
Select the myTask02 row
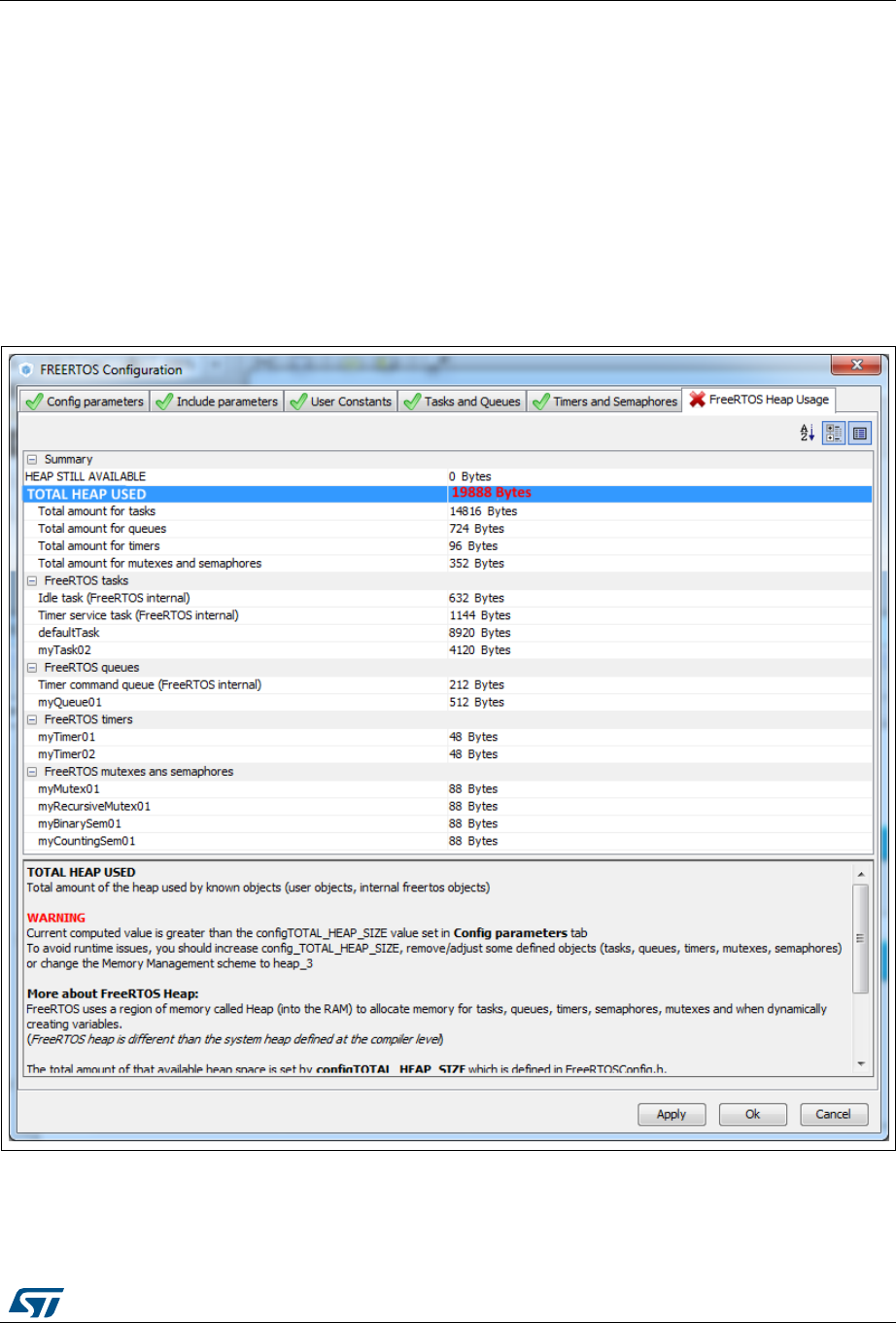[448, 650]
